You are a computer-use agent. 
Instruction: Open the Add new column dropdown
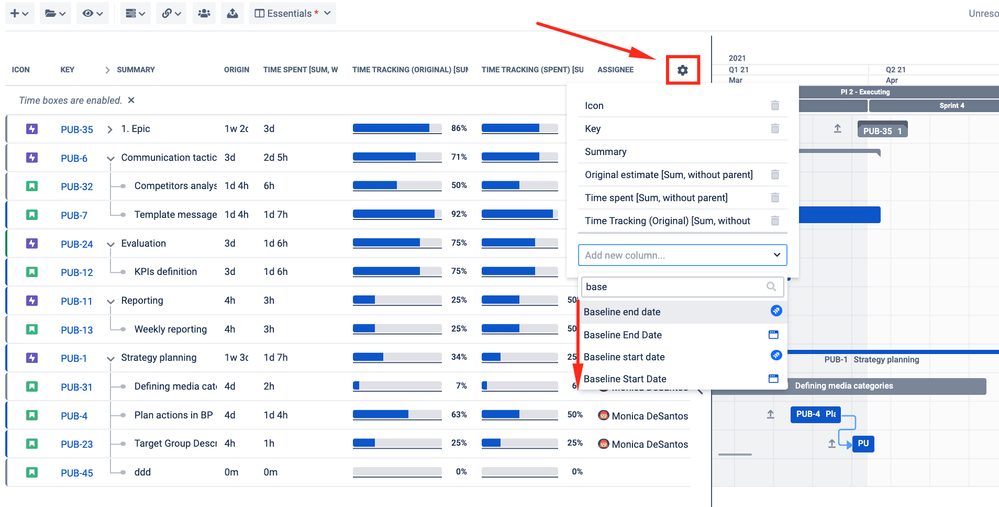coord(682,255)
